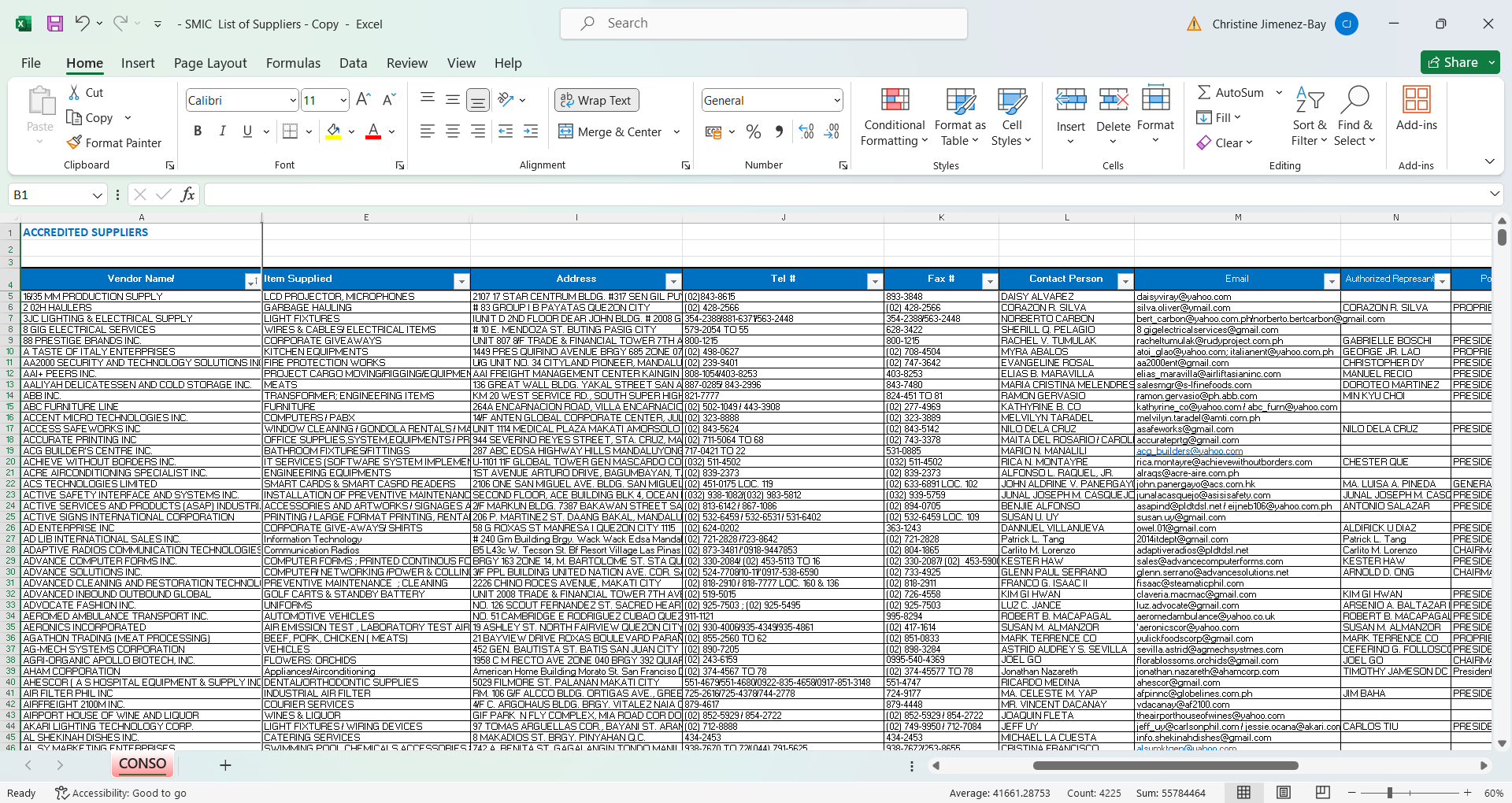Click the Insert Function fx icon

point(187,194)
